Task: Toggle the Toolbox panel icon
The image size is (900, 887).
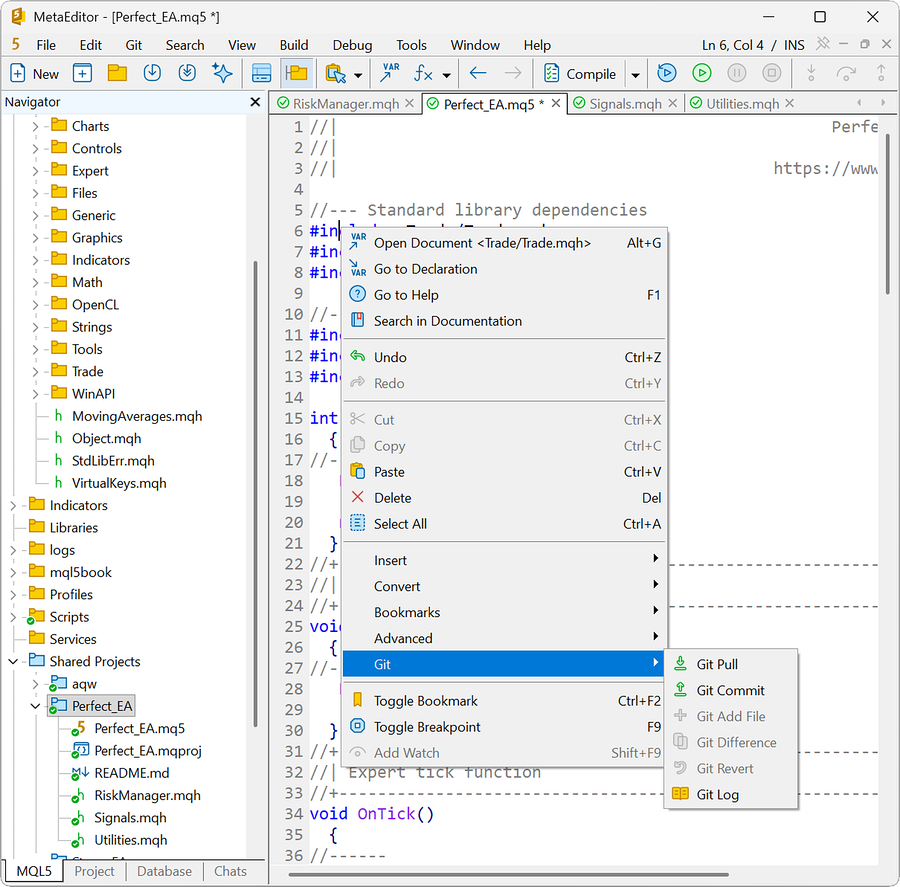Action: point(262,73)
